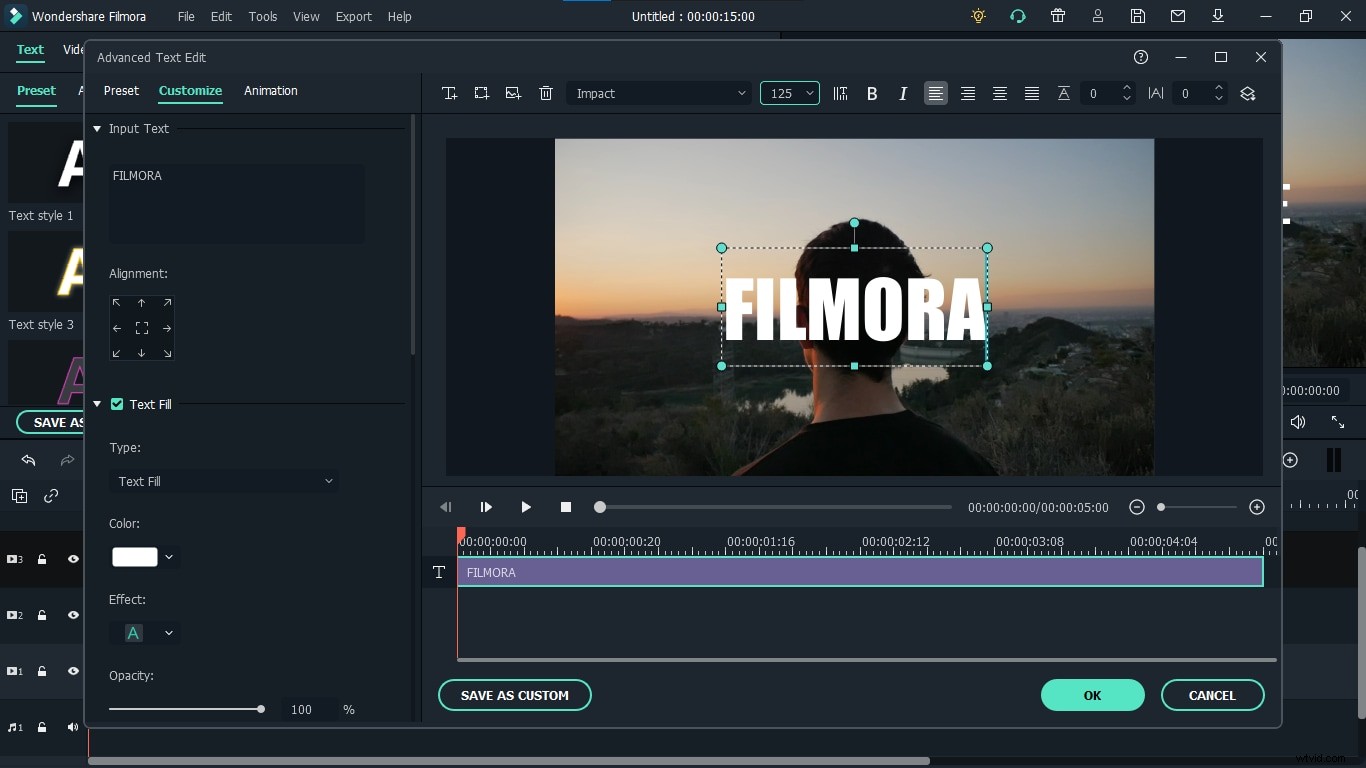Apply bold formatting to FILMORA text
1366x768 pixels.
pos(871,93)
